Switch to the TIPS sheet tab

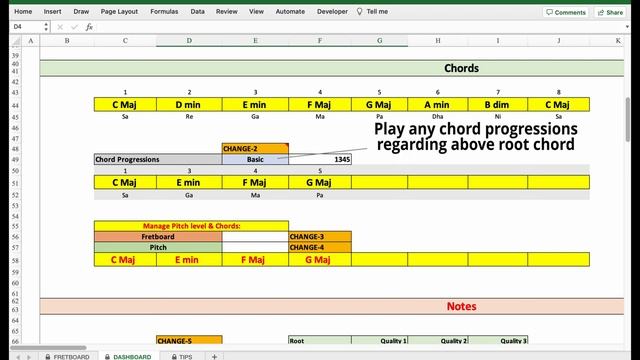coord(182,357)
